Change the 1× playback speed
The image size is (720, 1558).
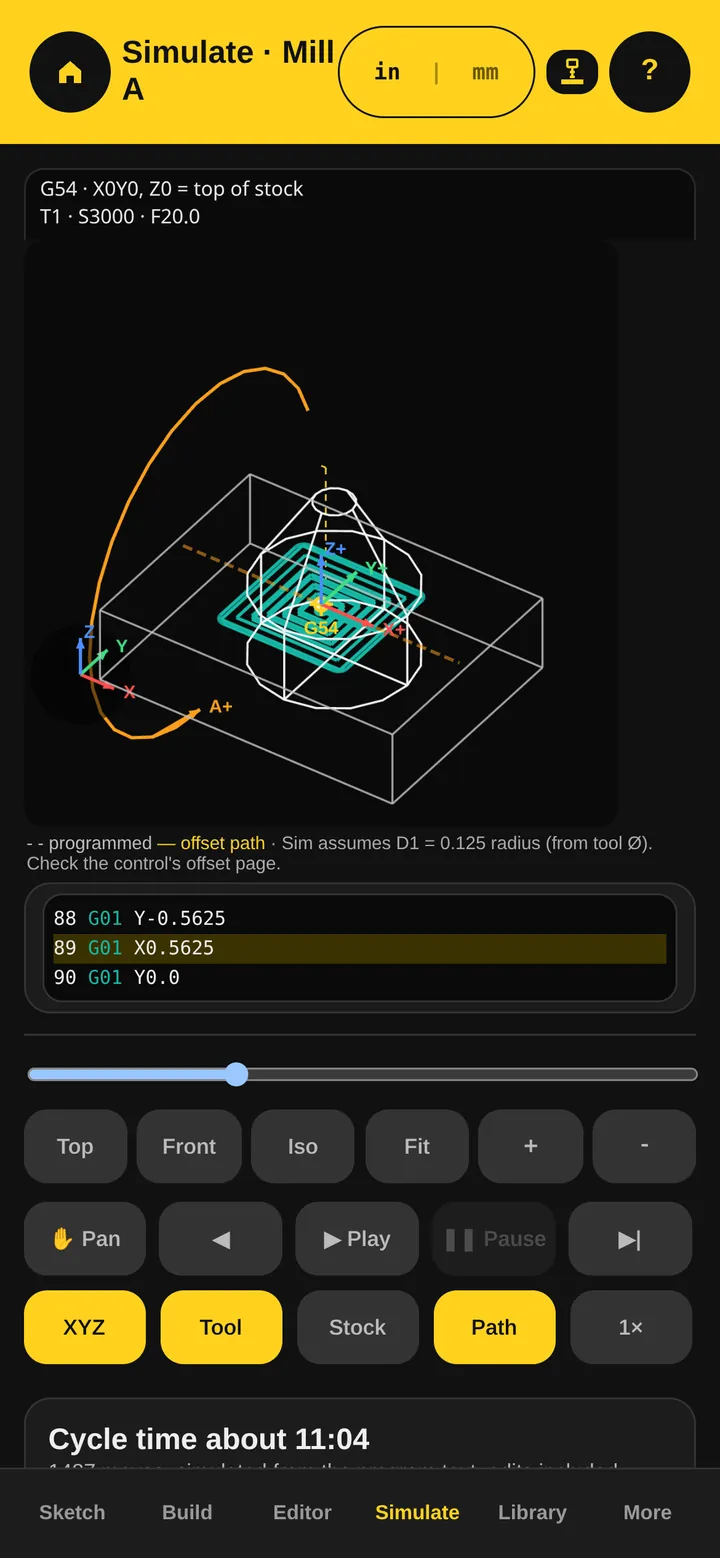pos(630,1327)
